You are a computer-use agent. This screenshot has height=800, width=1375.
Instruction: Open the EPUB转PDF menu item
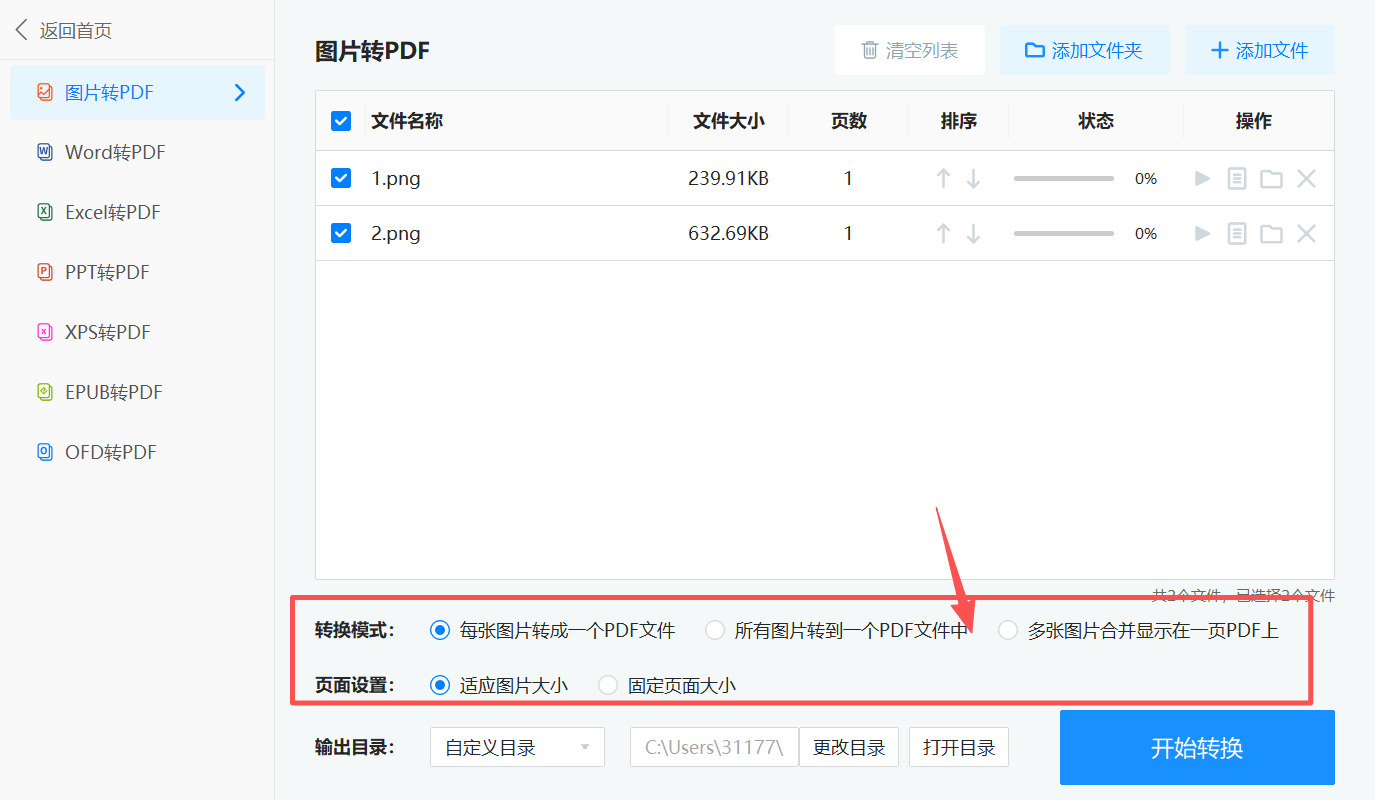(138, 392)
